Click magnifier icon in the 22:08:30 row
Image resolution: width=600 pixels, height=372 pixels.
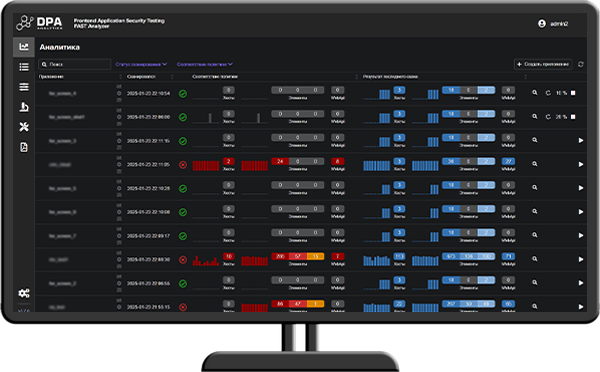pyautogui.click(x=535, y=259)
